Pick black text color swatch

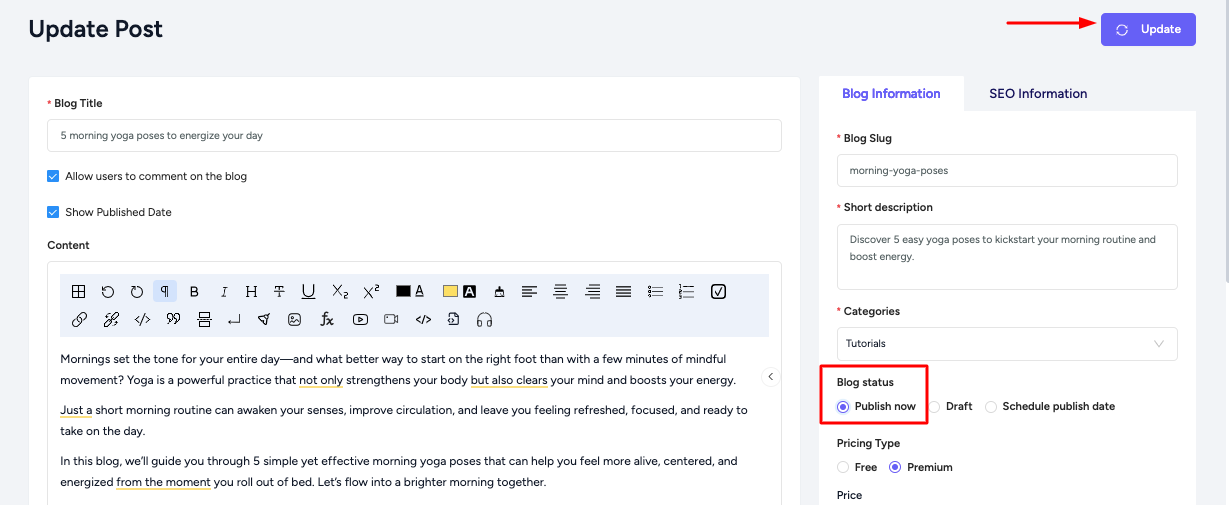click(x=403, y=291)
